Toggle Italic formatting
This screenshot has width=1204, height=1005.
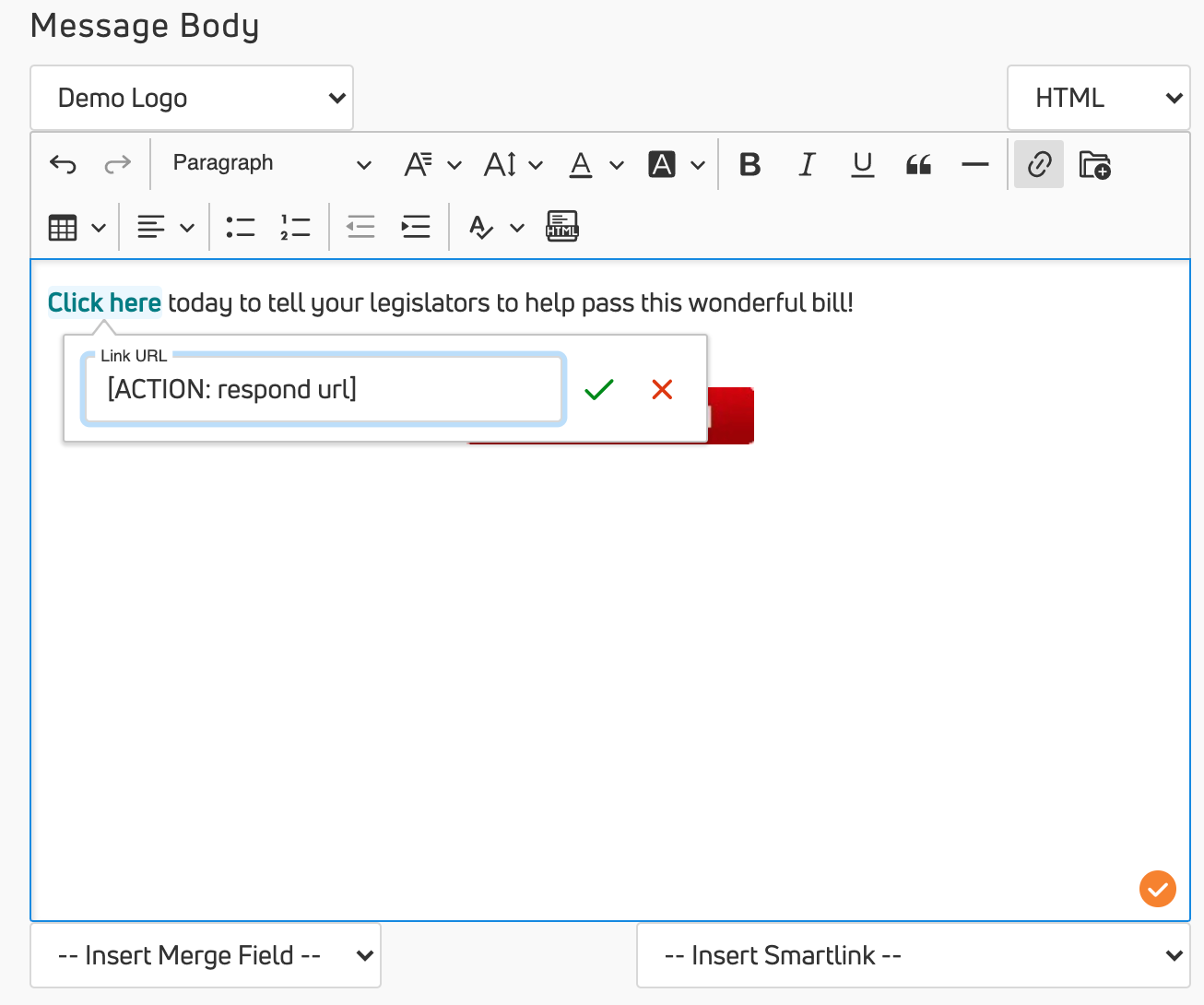point(807,164)
